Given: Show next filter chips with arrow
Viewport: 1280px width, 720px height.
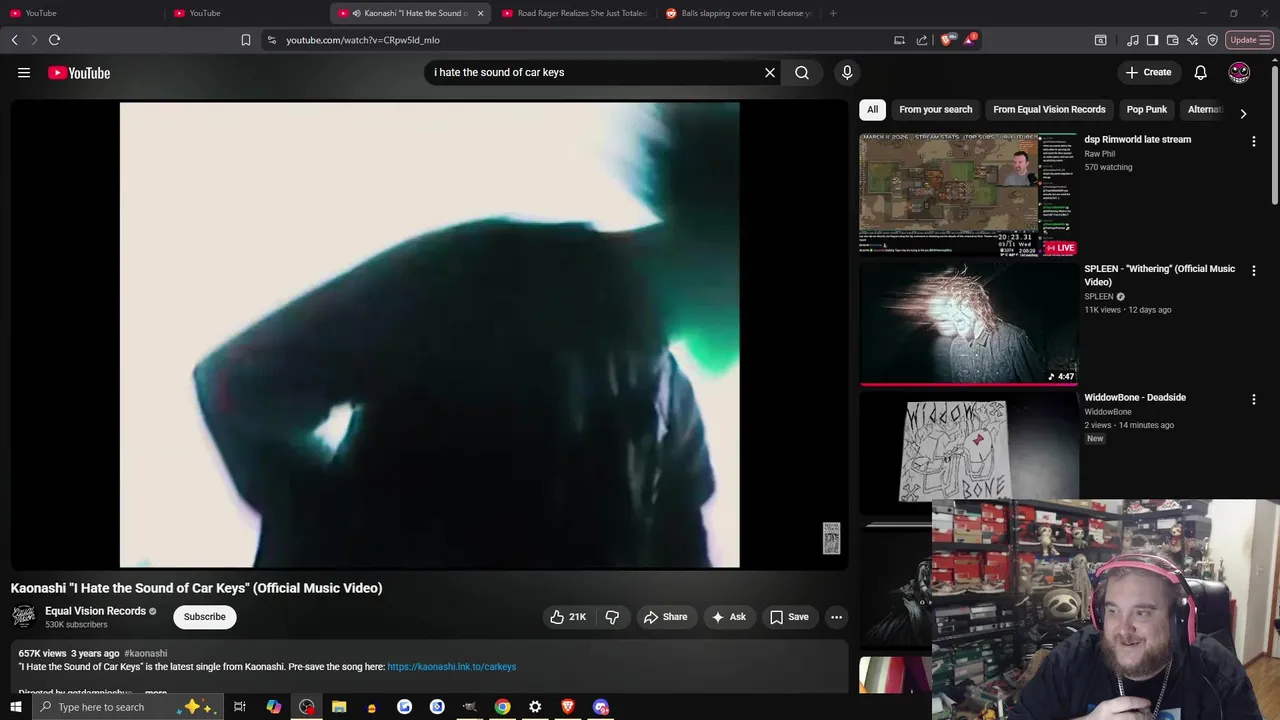Looking at the screenshot, I should 1243,113.
